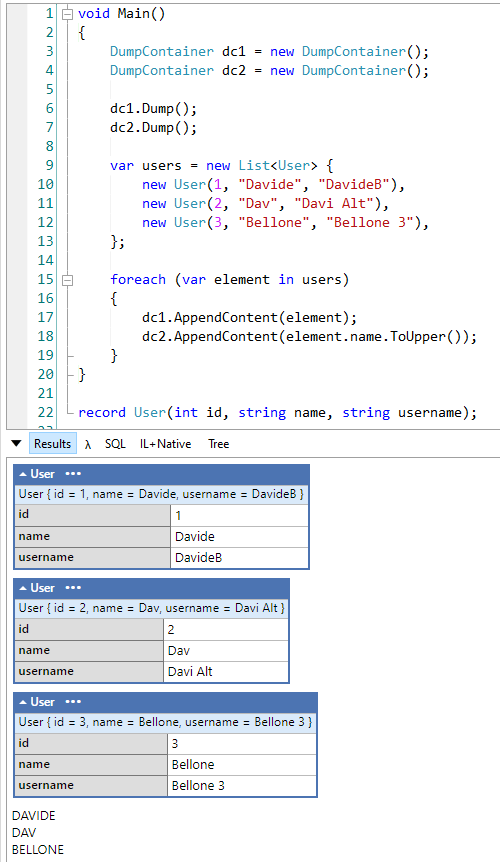Click the 'BELLONE' output line
This screenshot has width=500, height=862.
(x=38, y=849)
